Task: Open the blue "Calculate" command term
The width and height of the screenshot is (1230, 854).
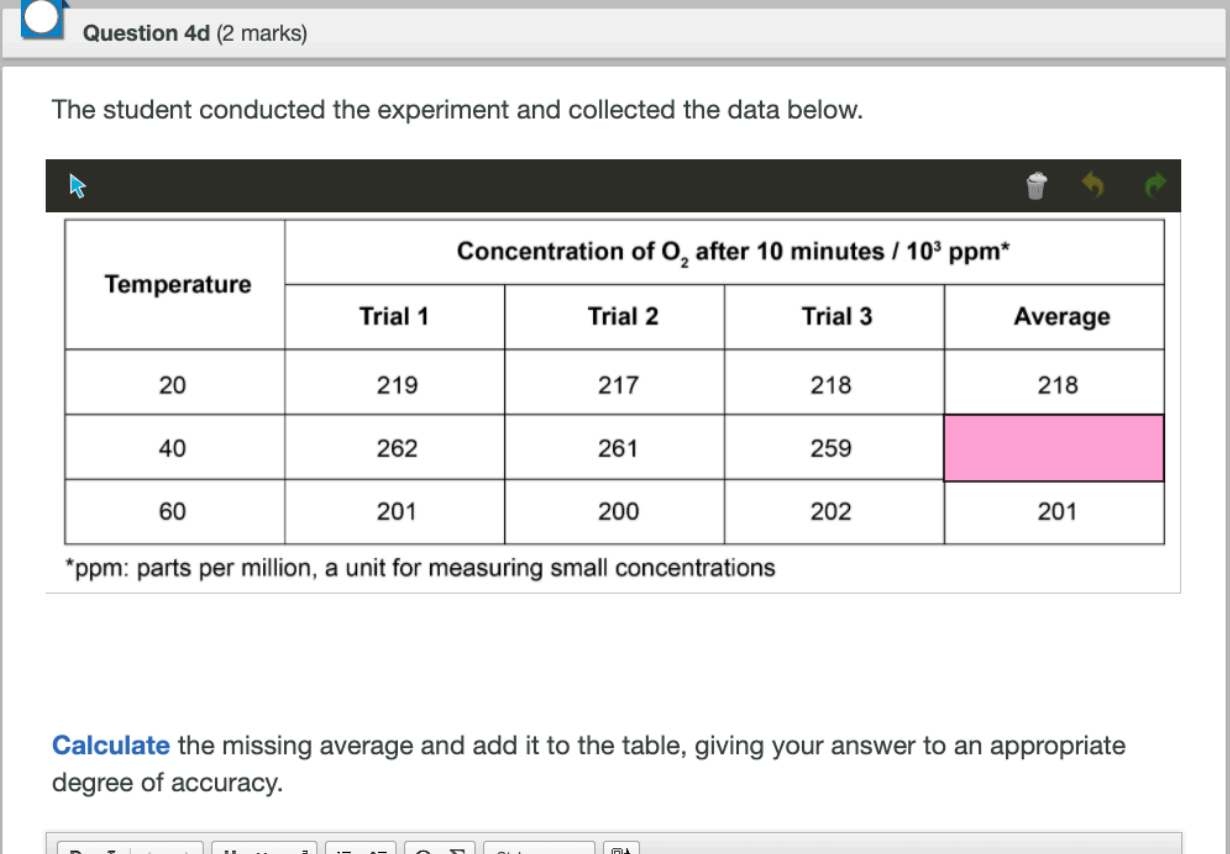Action: 110,746
